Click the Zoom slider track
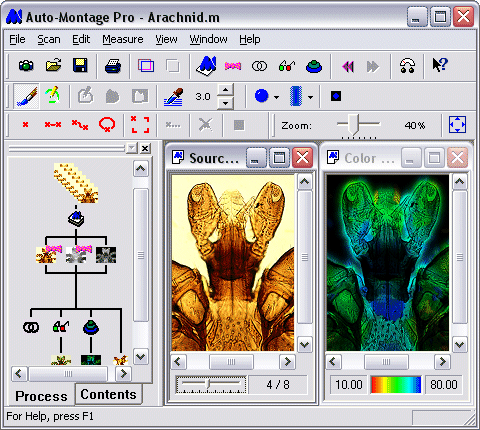Viewport: 480px width, 430px height. pos(358,124)
